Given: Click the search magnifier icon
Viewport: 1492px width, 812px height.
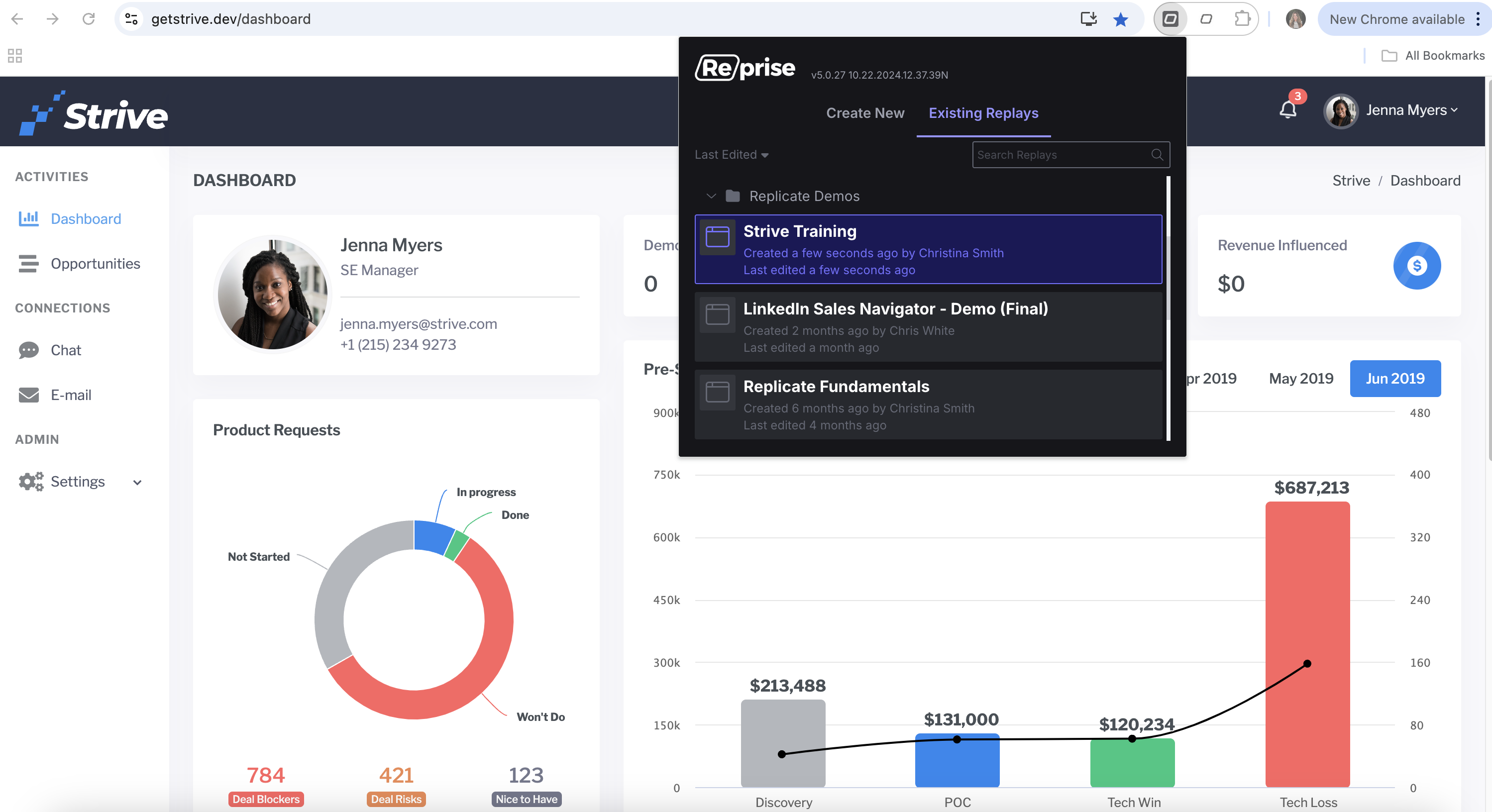Looking at the screenshot, I should [1157, 155].
